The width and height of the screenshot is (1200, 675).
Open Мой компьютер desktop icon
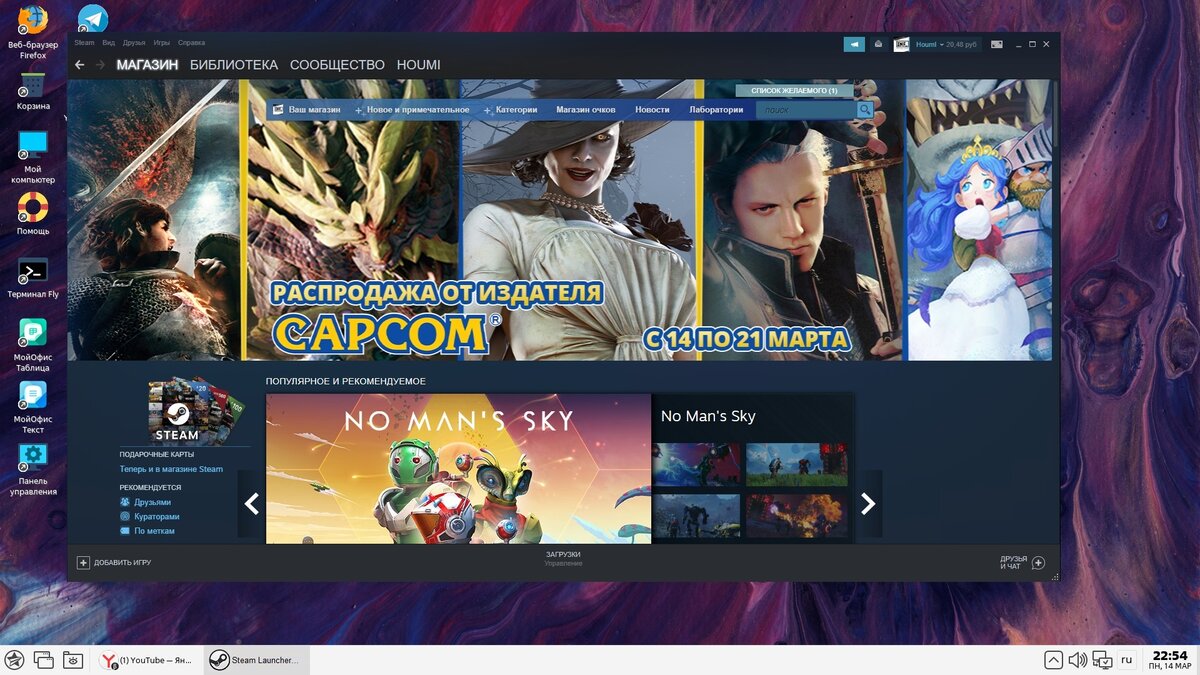33,146
